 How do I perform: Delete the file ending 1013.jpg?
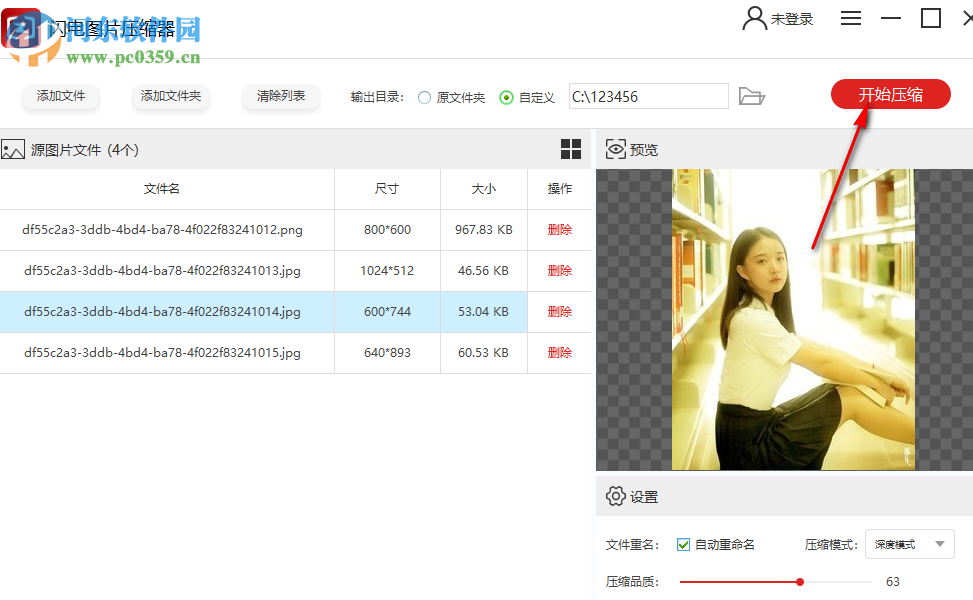click(559, 271)
